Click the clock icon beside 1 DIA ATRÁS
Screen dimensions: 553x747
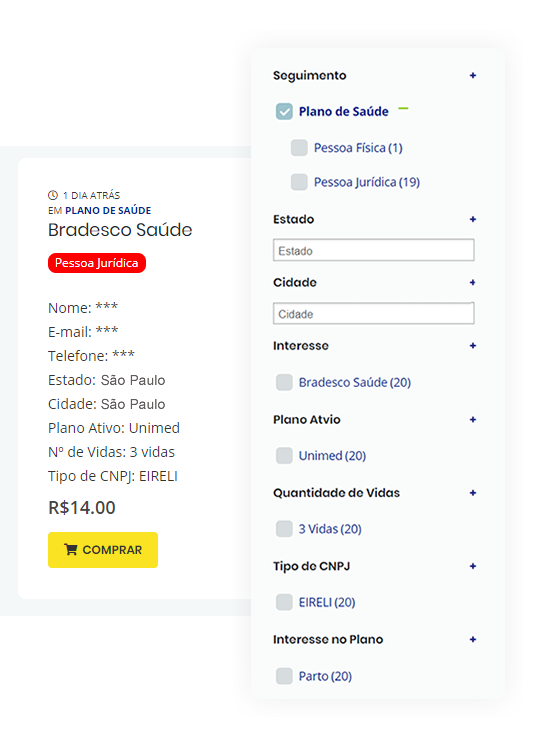point(53,195)
